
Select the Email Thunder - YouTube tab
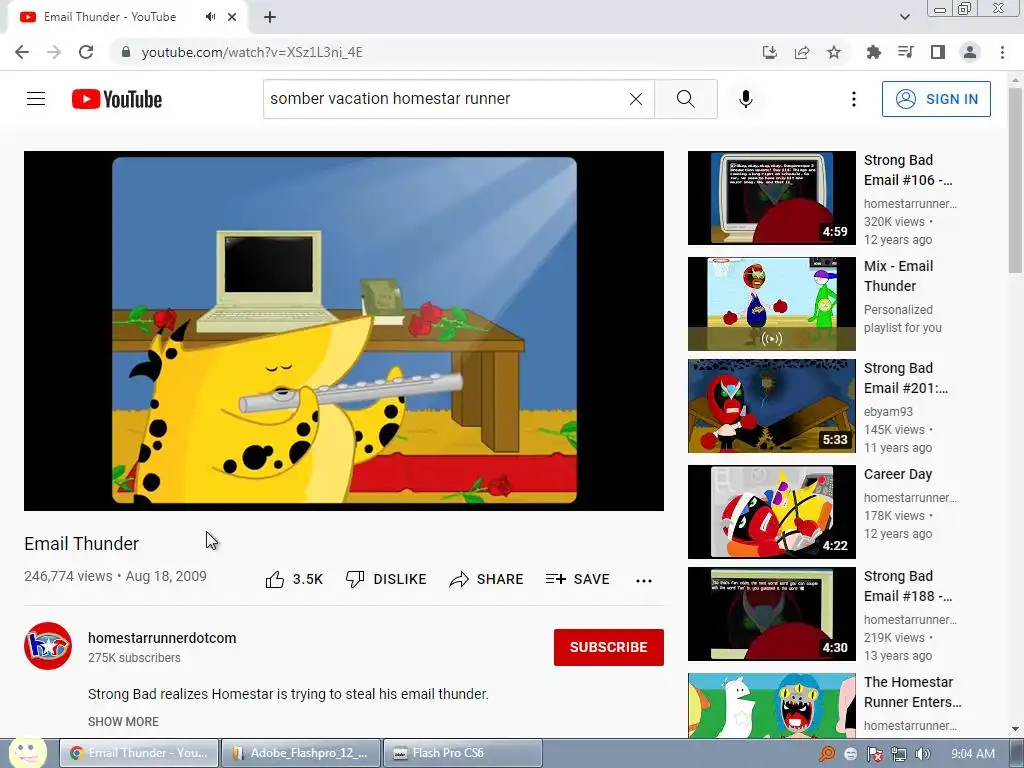click(x=110, y=17)
